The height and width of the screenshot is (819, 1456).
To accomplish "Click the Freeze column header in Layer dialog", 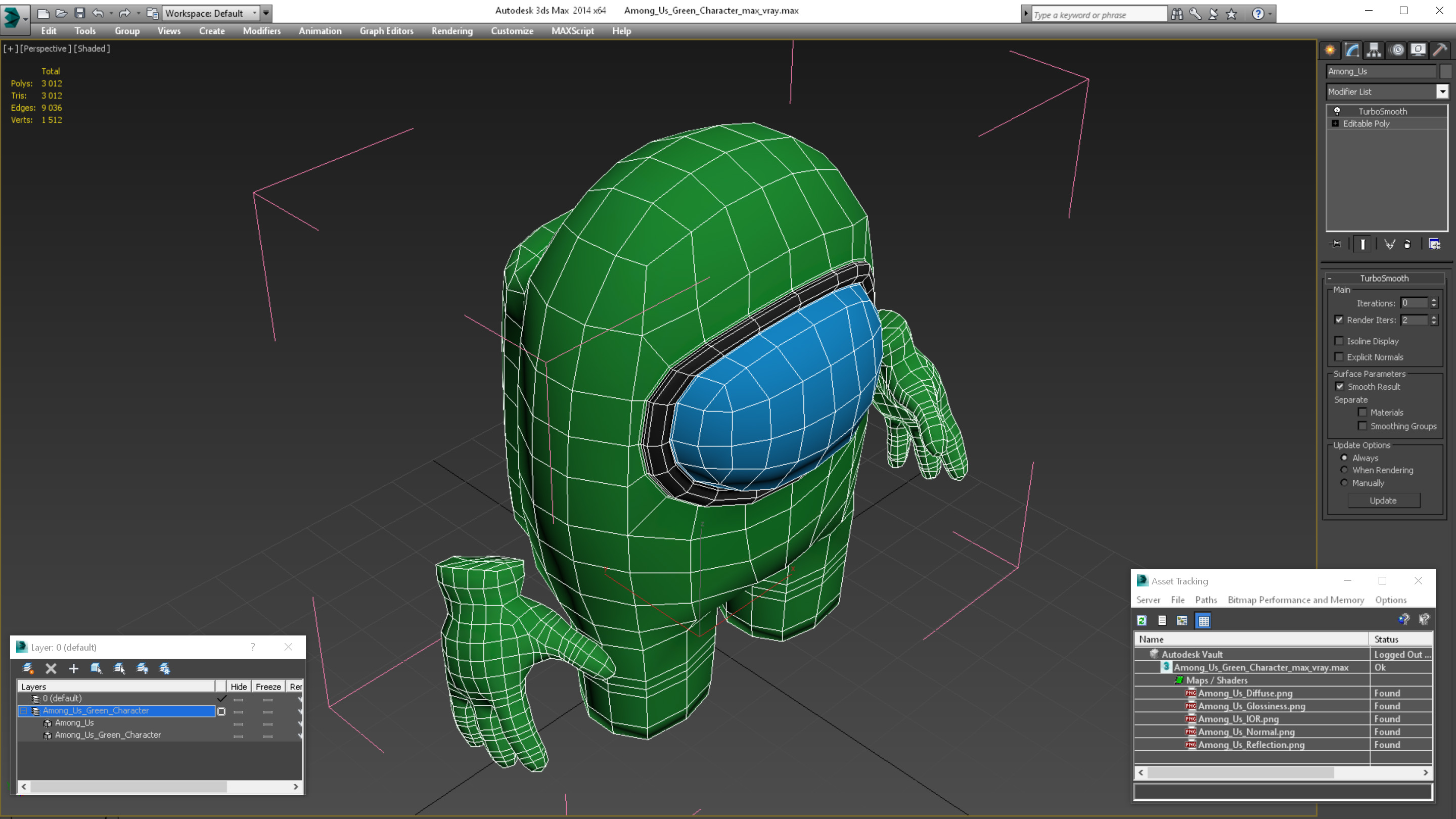I will click(268, 686).
